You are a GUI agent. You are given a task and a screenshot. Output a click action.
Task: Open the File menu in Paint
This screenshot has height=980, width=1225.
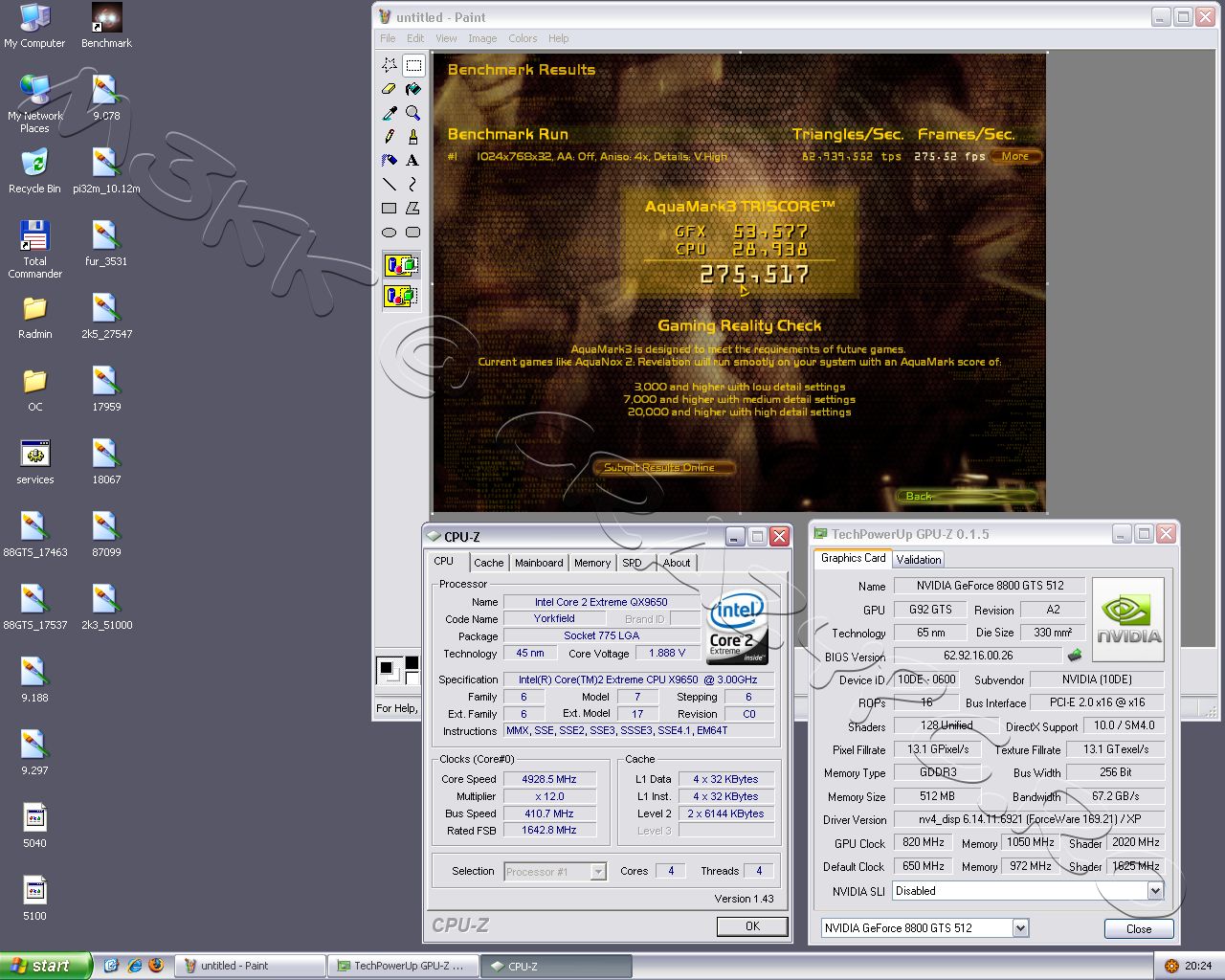pyautogui.click(x=388, y=38)
